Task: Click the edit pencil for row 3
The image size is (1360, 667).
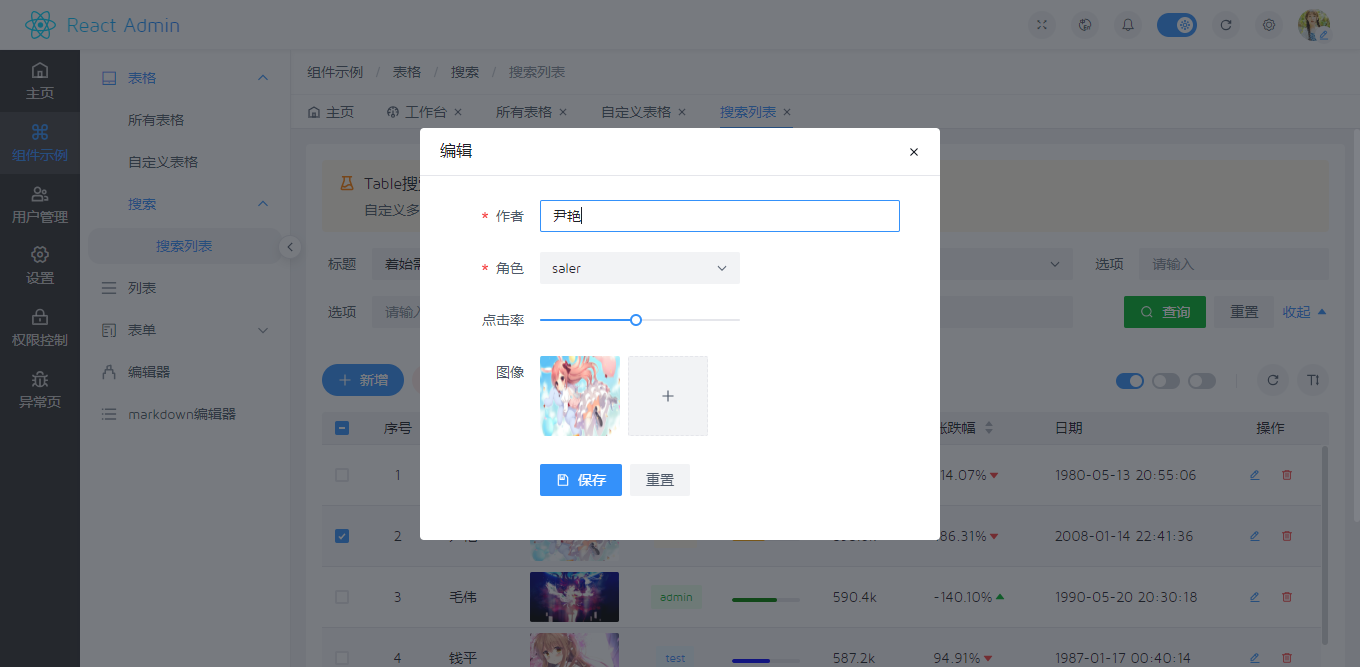Action: pos(1254,597)
